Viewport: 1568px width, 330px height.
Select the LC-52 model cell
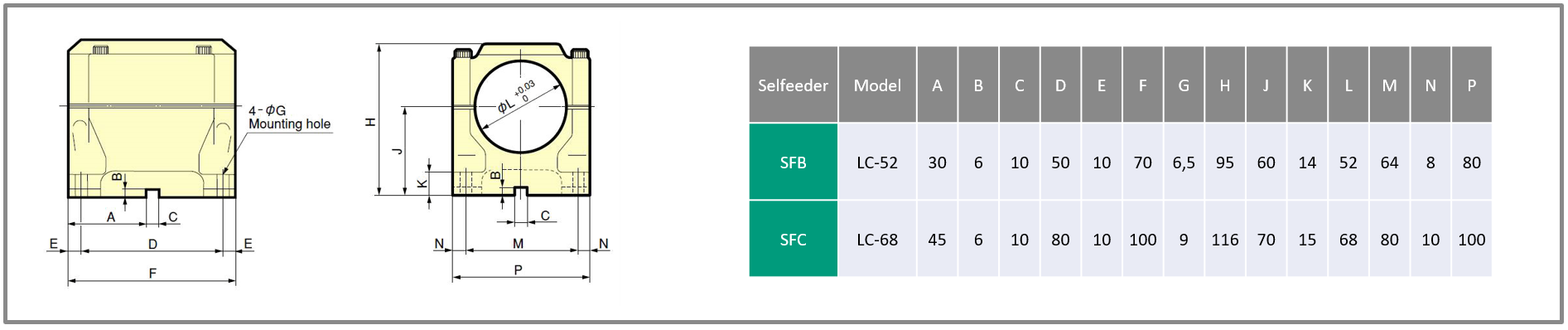[x=877, y=163]
